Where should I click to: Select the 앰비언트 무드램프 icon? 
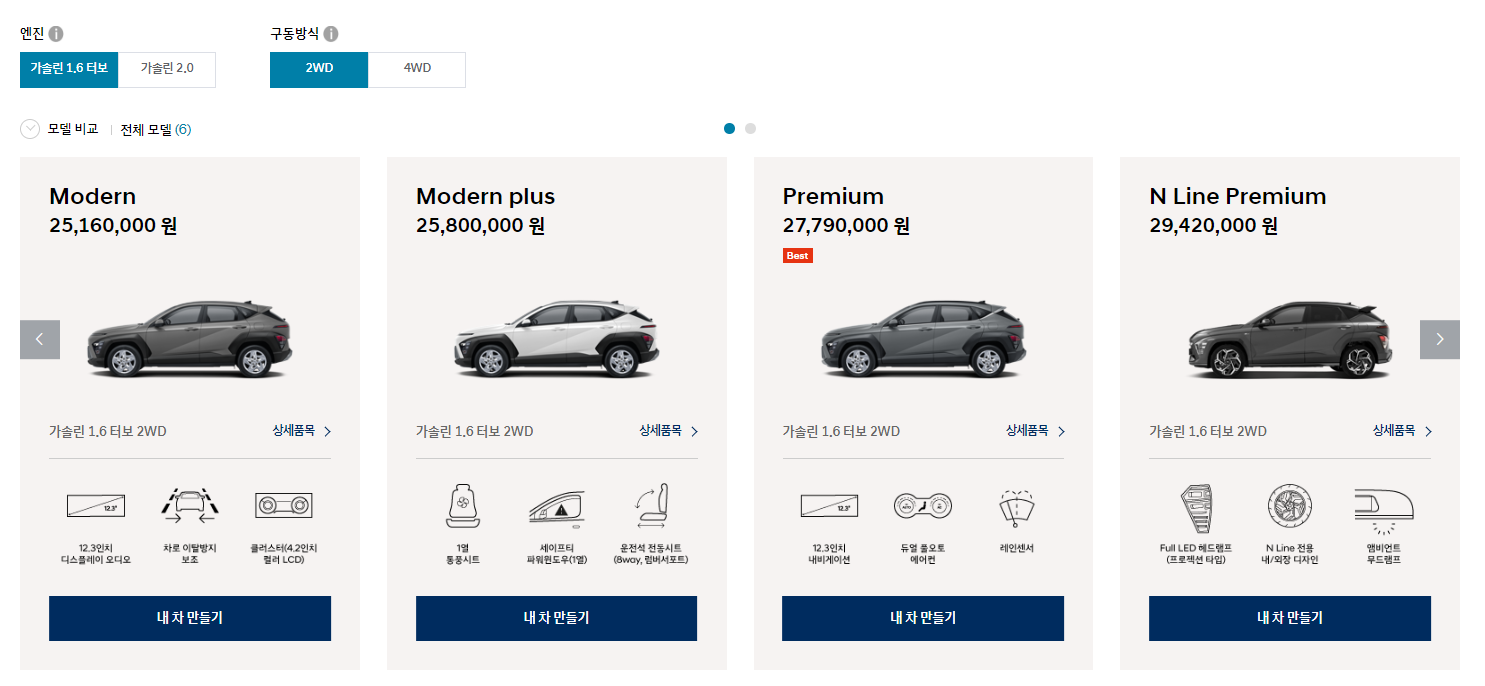click(1383, 510)
